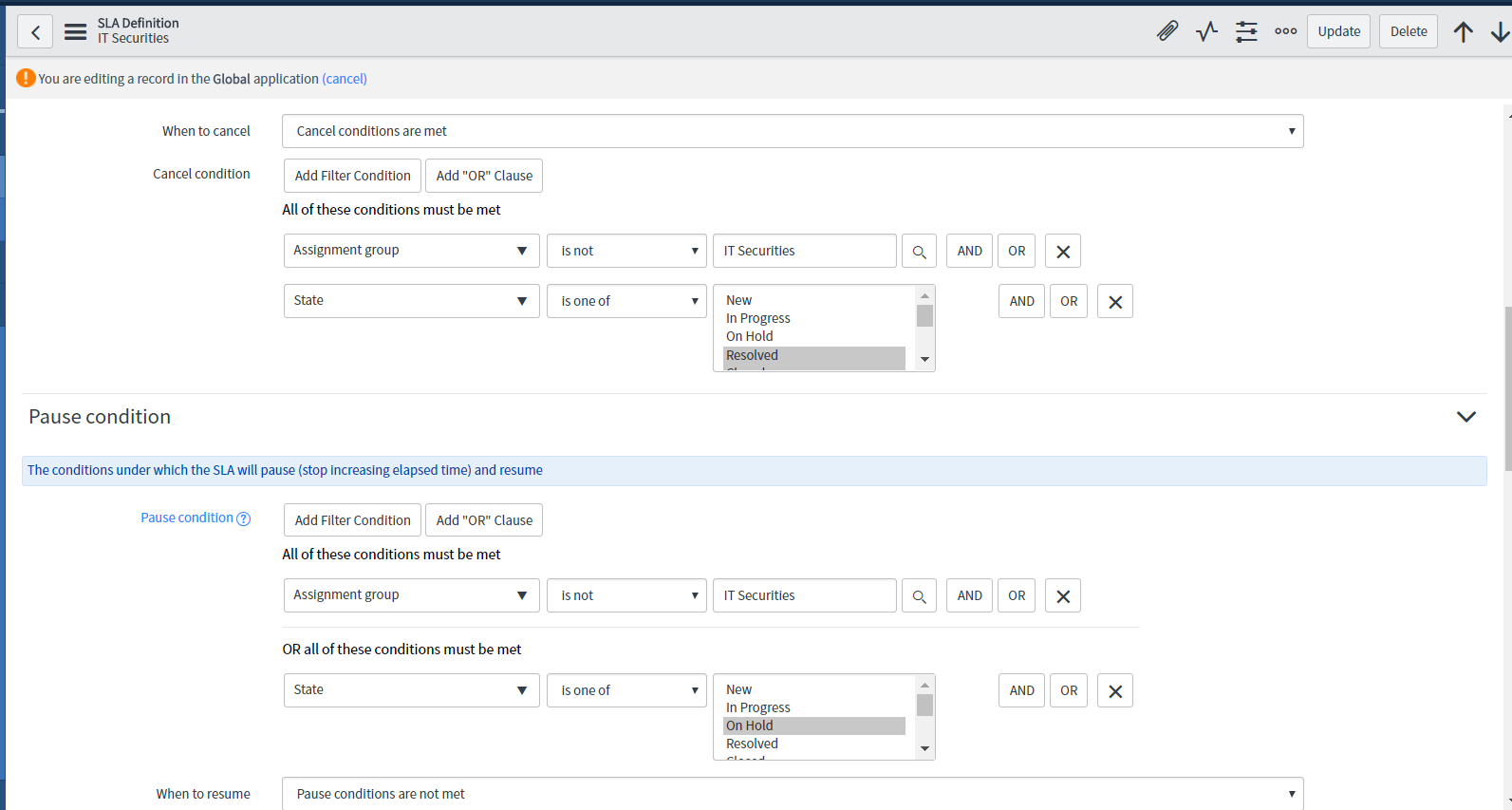Add OR to State row in Cancel condition
1512x810 pixels.
click(1069, 302)
